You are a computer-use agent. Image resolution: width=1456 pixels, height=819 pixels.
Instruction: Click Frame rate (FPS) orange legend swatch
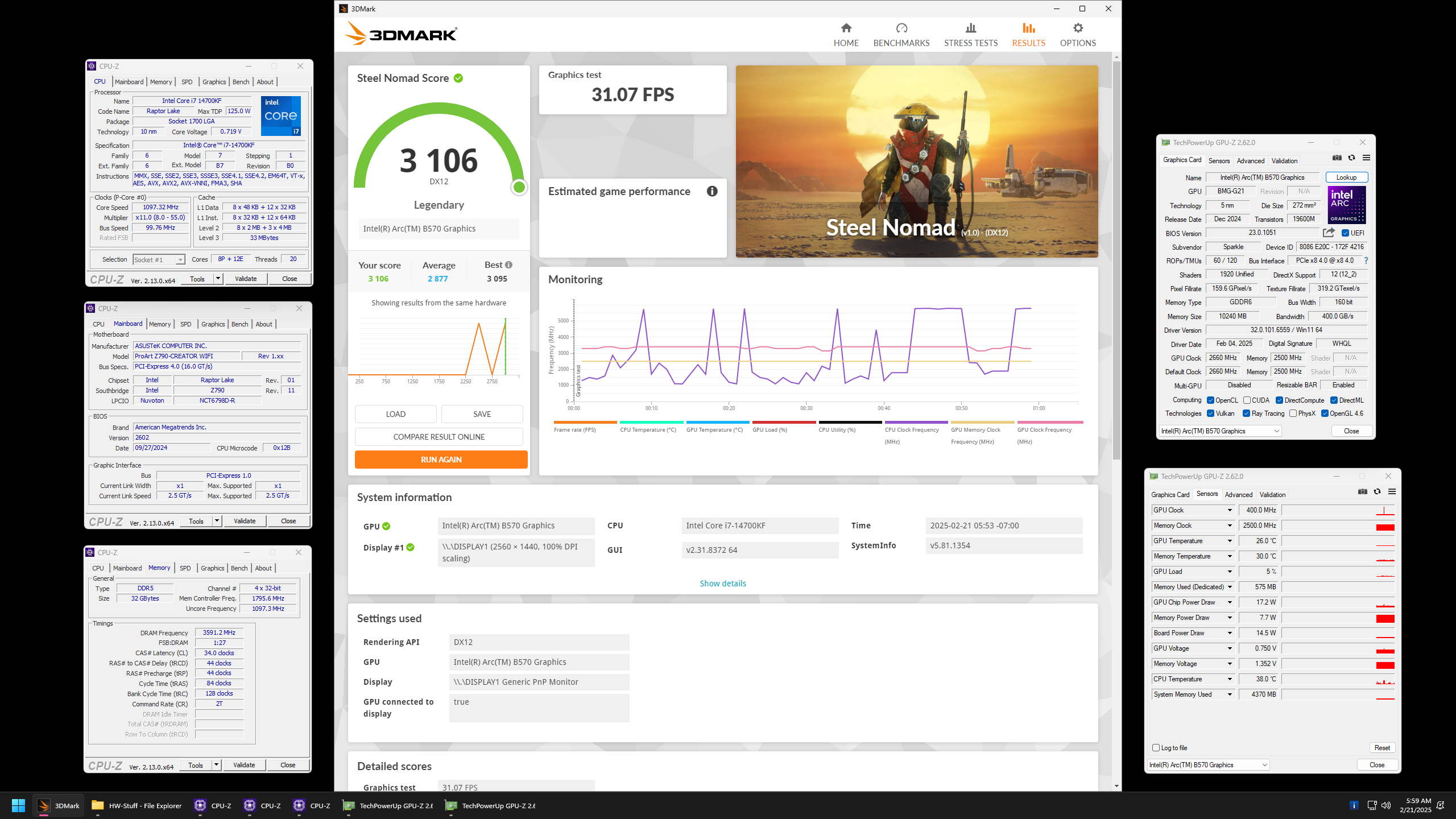pyautogui.click(x=585, y=422)
